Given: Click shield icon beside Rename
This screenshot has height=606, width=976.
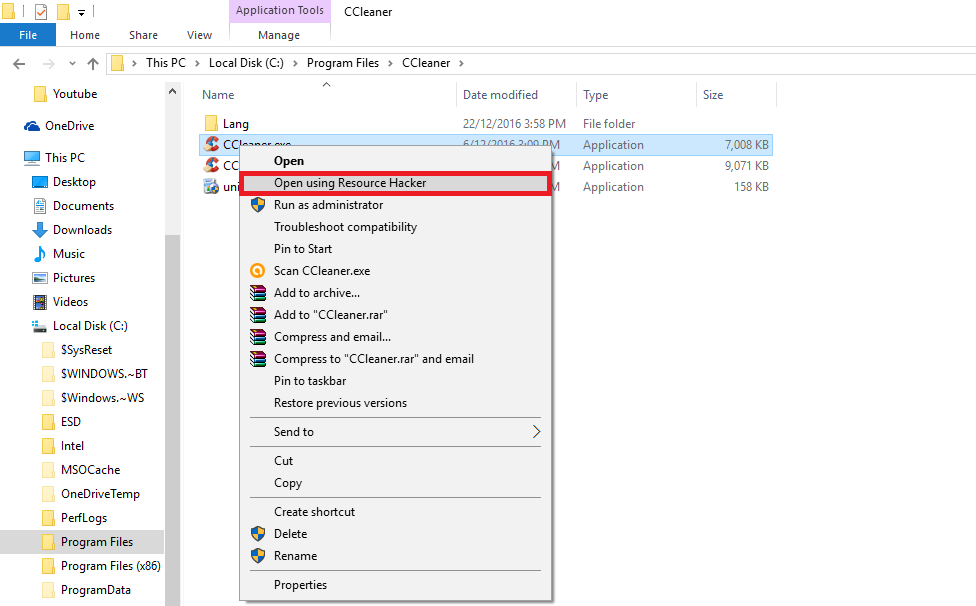Looking at the screenshot, I should pyautogui.click(x=258, y=556).
